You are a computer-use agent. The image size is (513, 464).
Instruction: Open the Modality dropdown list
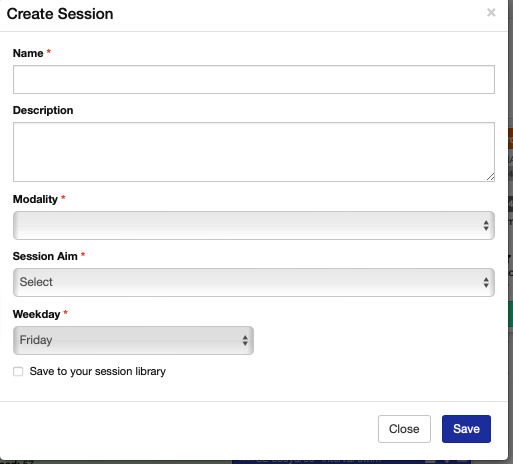(x=254, y=225)
